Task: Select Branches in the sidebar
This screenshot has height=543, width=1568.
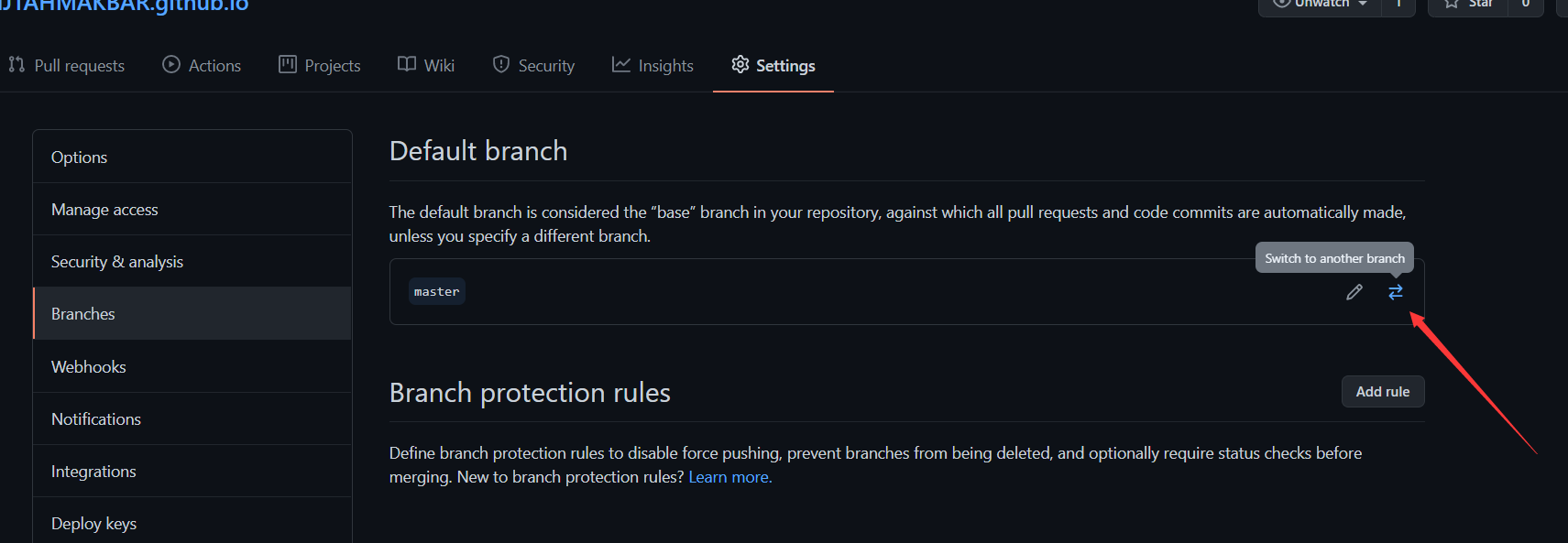Action: coord(83,314)
